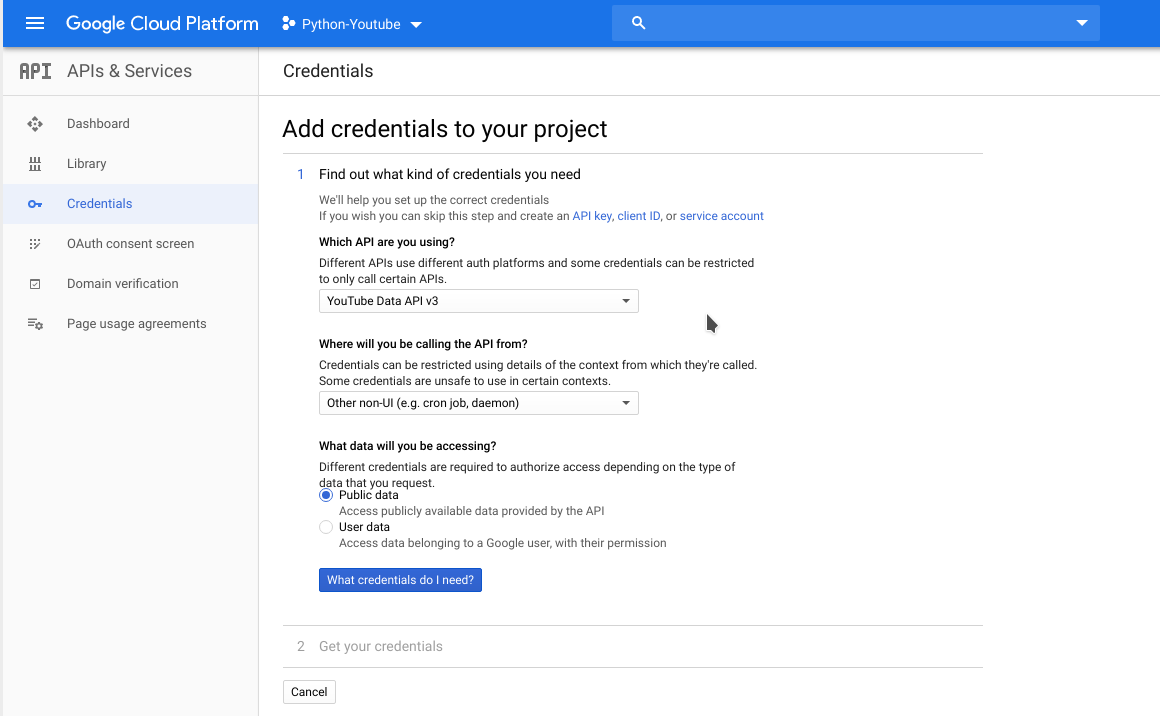This screenshot has height=716, width=1160.
Task: Click in the top search field
Action: (855, 23)
